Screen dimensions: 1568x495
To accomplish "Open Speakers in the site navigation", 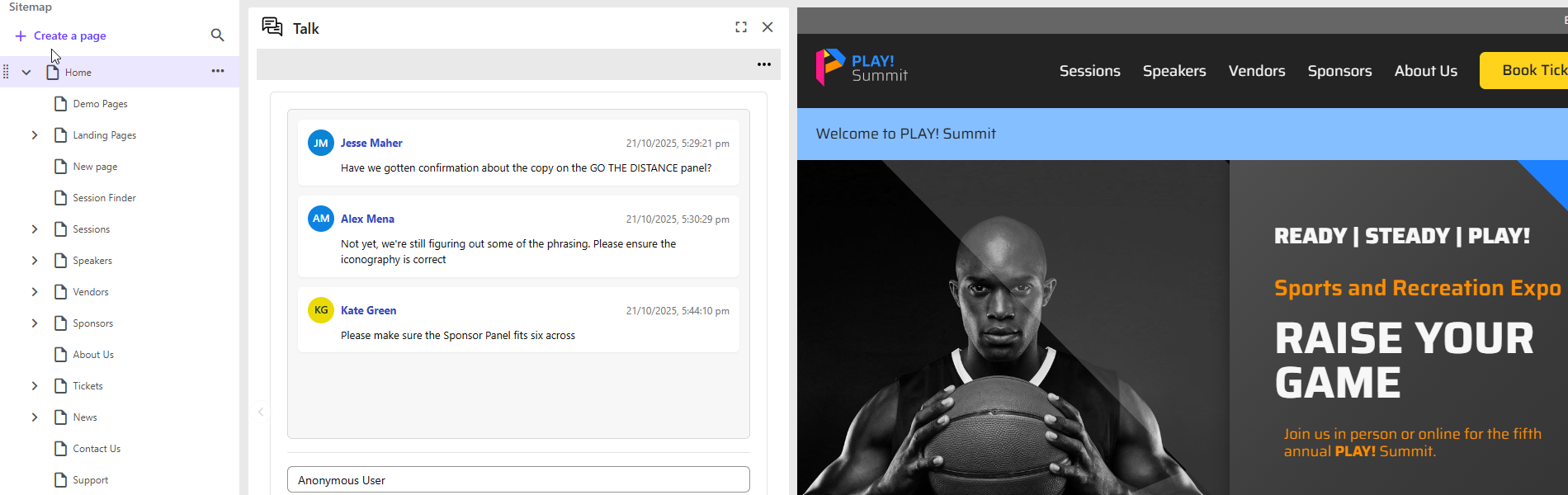I will (1174, 71).
